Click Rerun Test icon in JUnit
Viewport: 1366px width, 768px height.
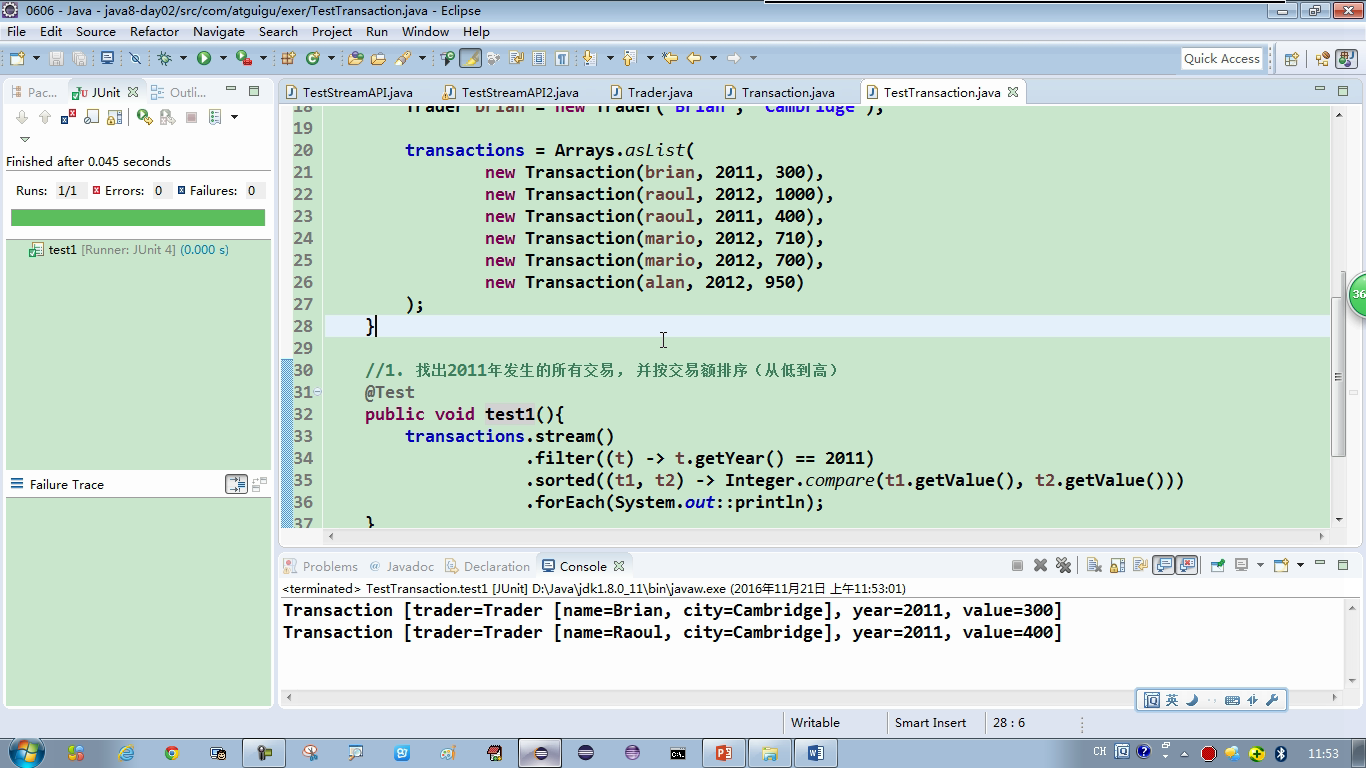coord(145,117)
